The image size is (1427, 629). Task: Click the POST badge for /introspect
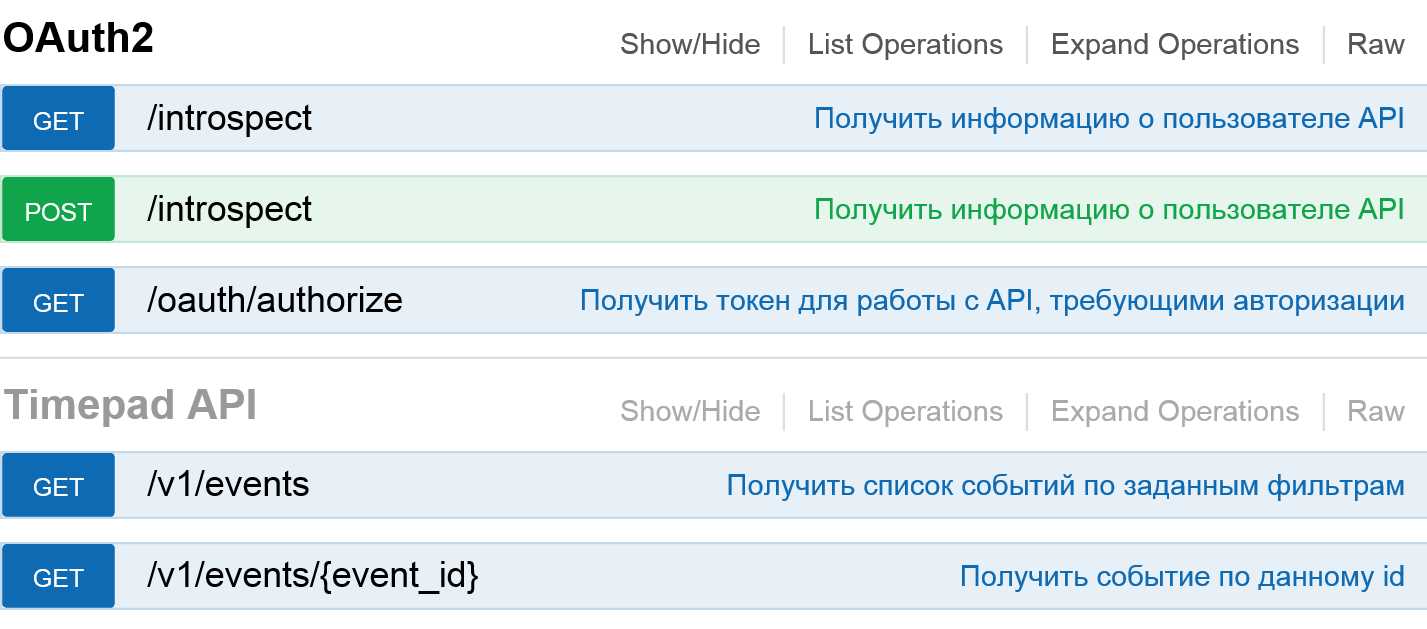coord(57,209)
